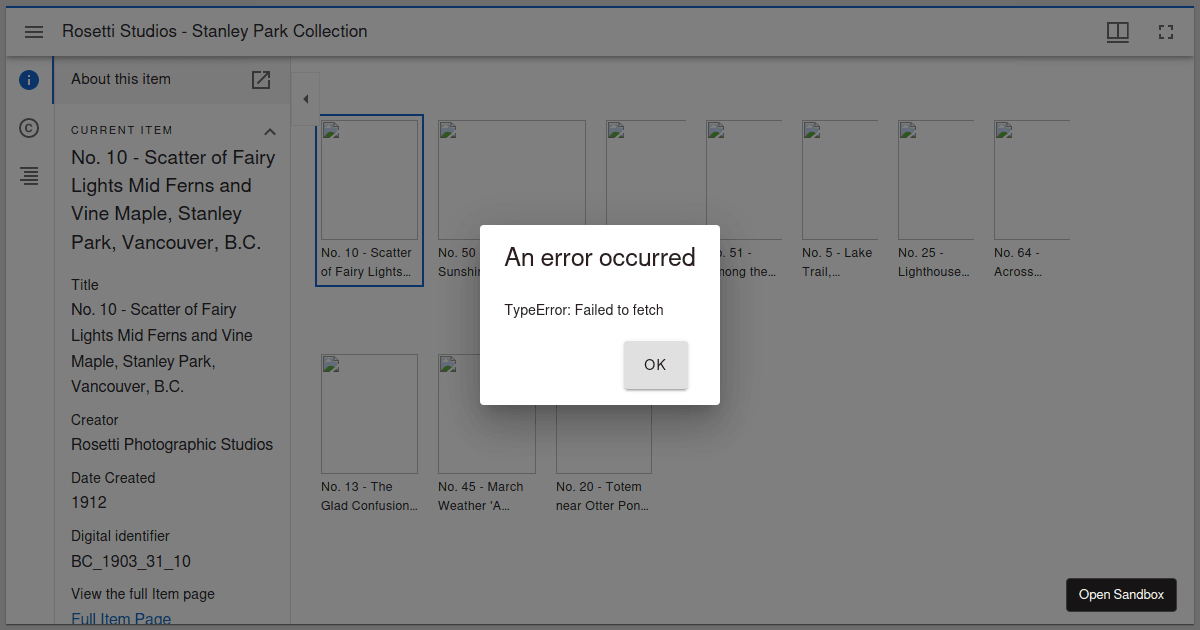1200x630 pixels.
Task: Collapse the Current Item section
Action: (269, 131)
